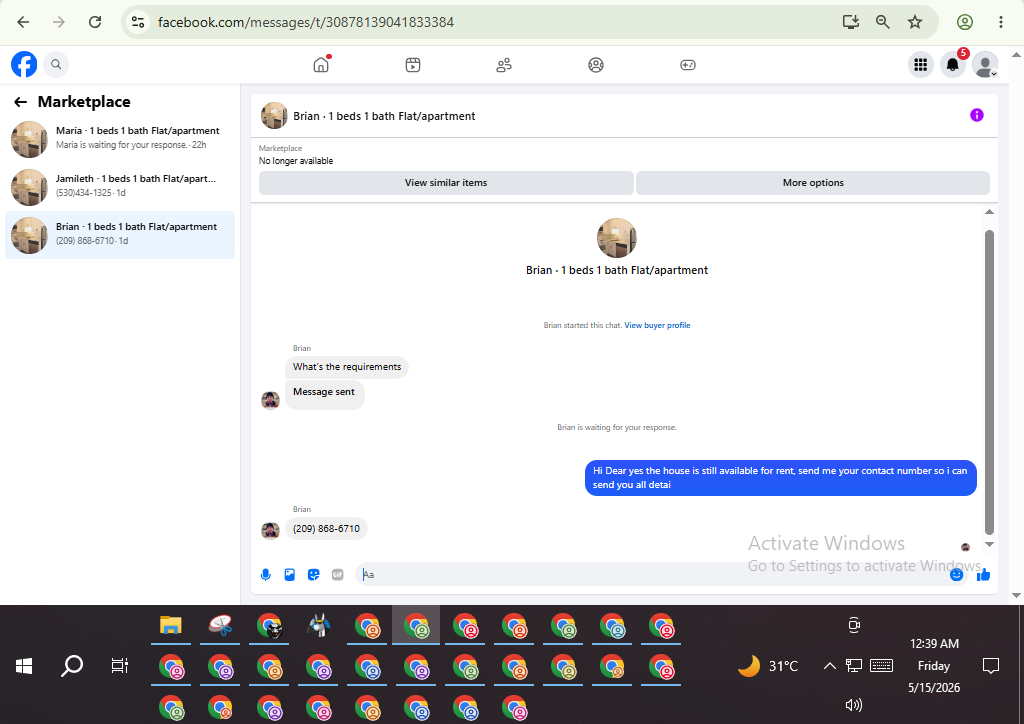This screenshot has height=724, width=1024.
Task: Click the Facebook logo icon
Action: point(24,65)
